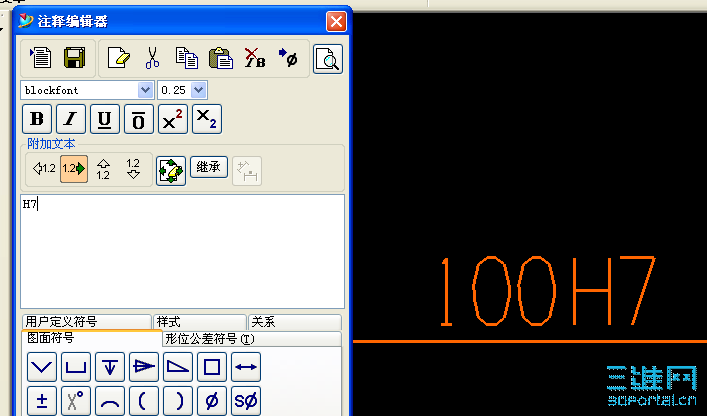Toggle underline formatting
707x416 pixels.
[105, 119]
